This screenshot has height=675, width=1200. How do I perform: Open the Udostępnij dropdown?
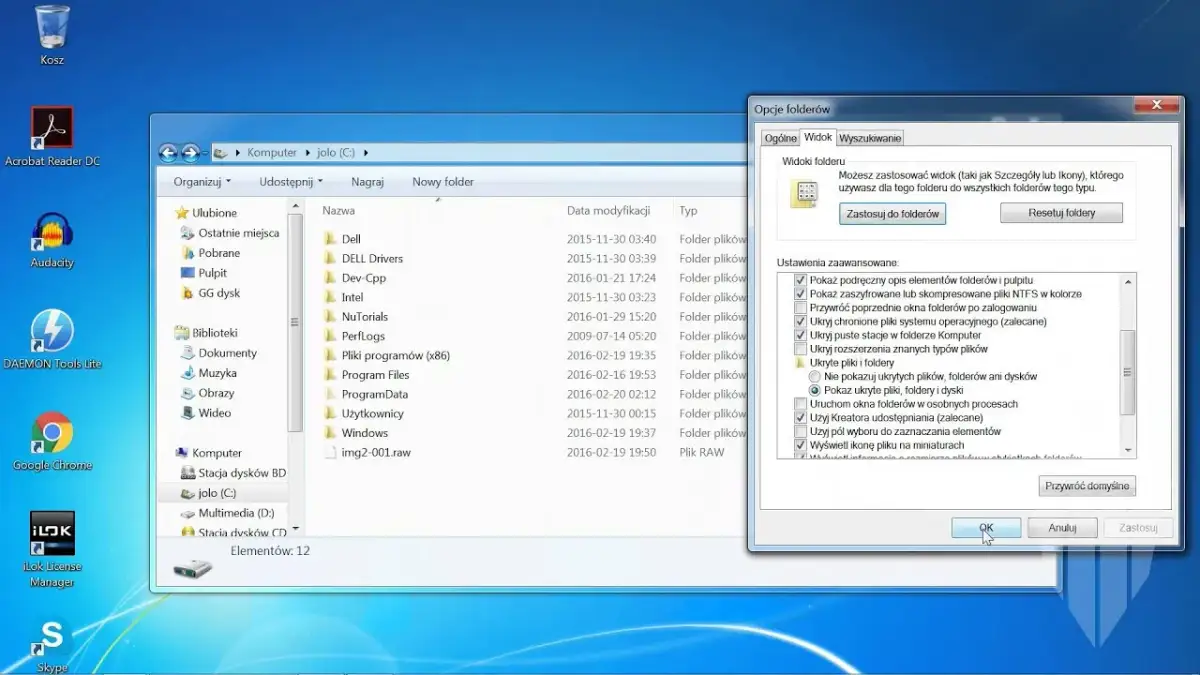pyautogui.click(x=291, y=181)
